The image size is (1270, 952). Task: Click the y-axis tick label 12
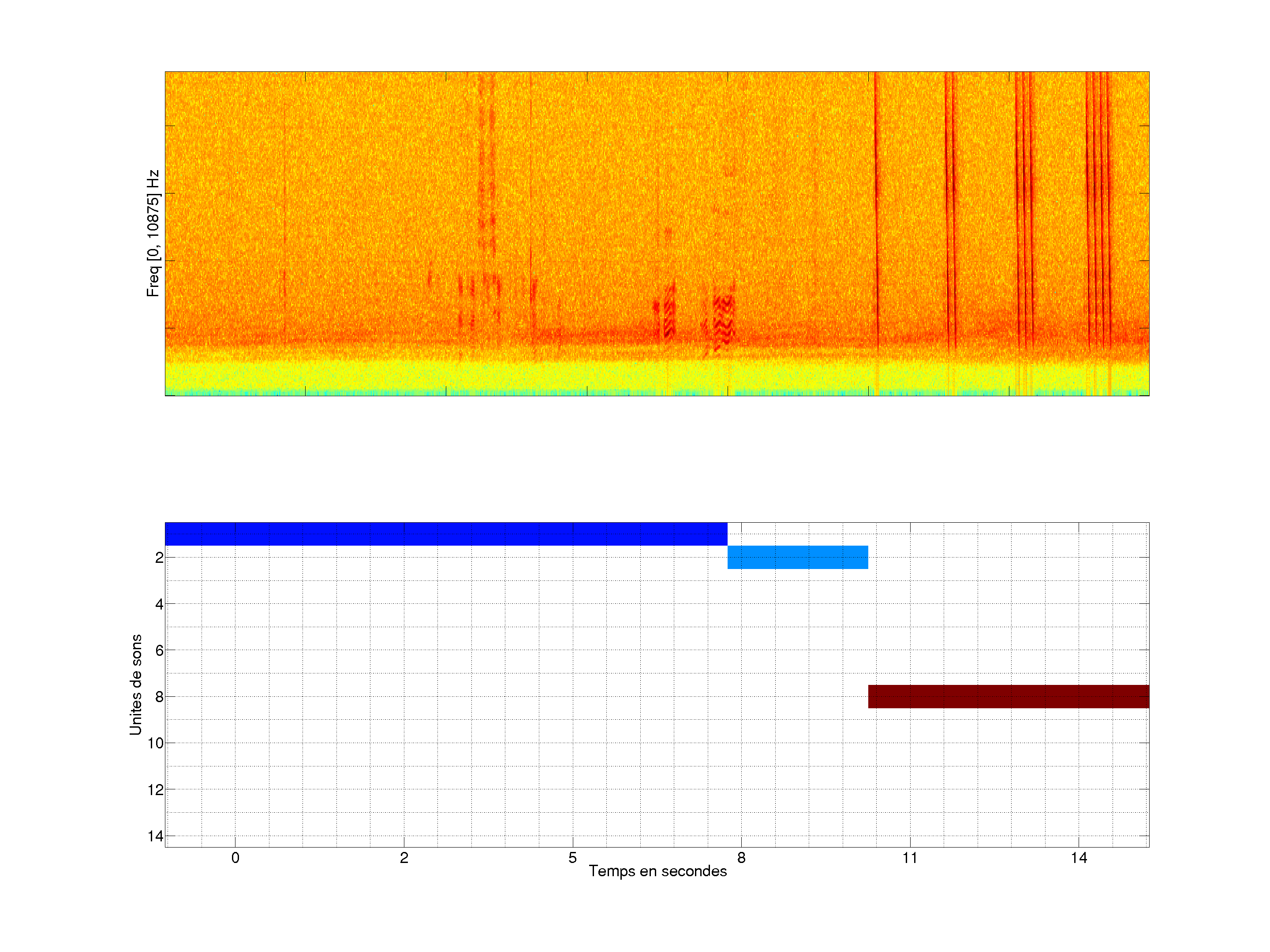pos(156,790)
